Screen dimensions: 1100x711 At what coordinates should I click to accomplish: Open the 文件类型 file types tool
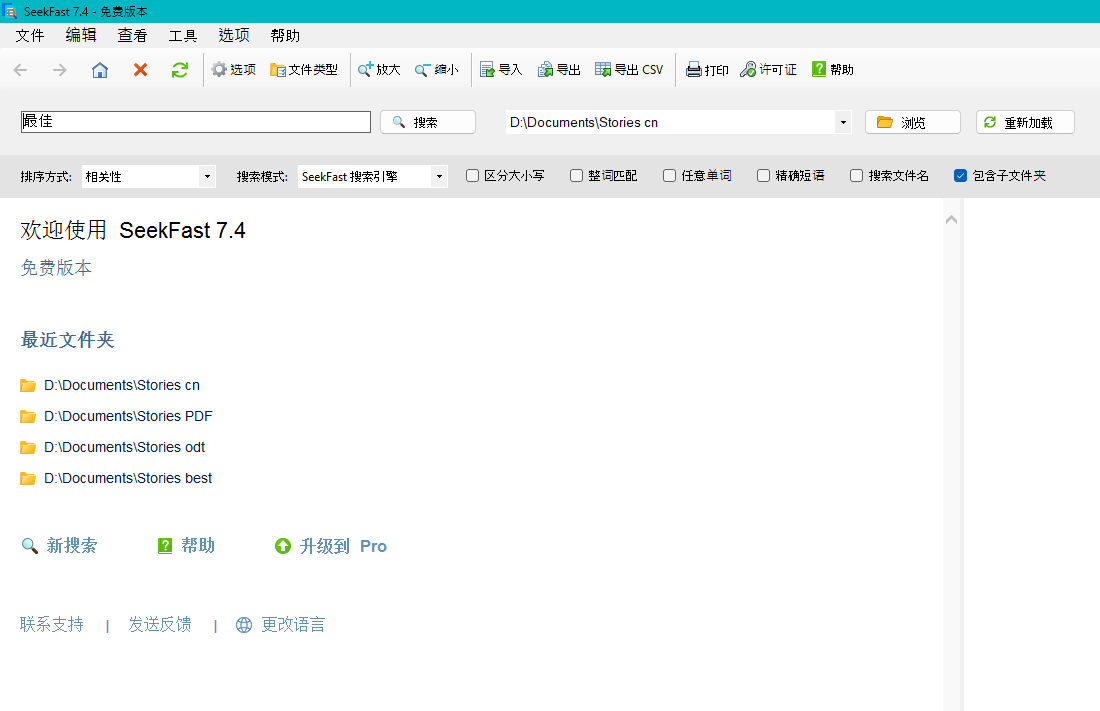[304, 69]
